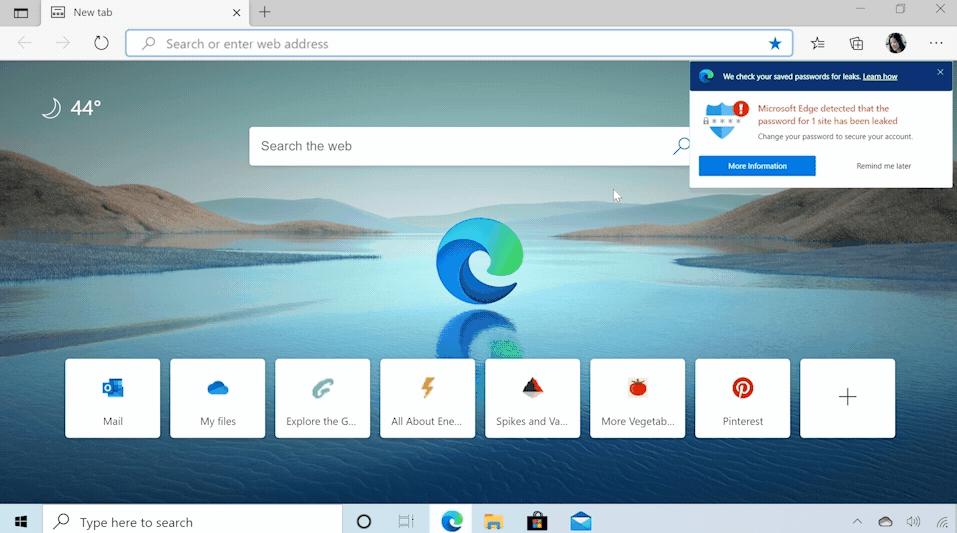Close the New tab tab

click(236, 12)
